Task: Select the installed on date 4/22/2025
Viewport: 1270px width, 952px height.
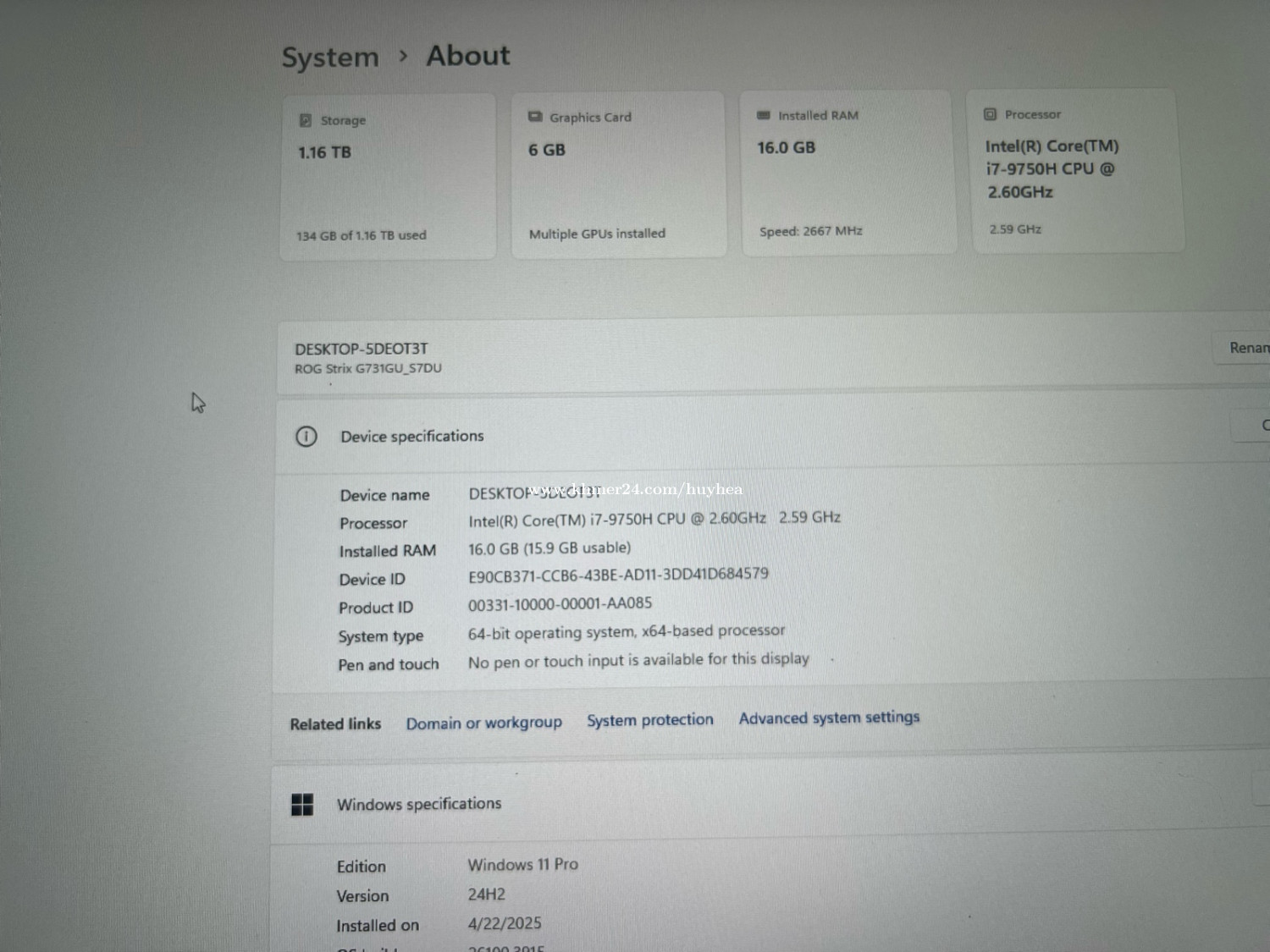Action: click(x=505, y=923)
